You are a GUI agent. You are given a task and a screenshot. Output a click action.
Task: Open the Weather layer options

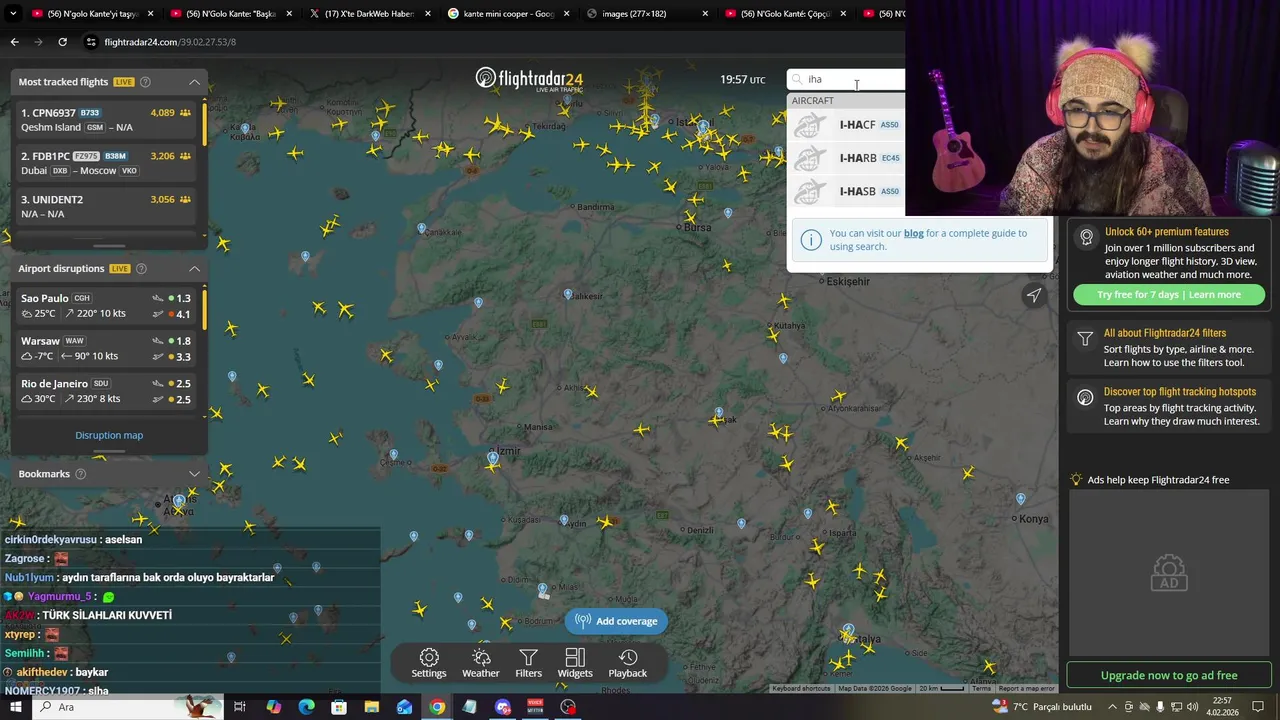pyautogui.click(x=481, y=663)
